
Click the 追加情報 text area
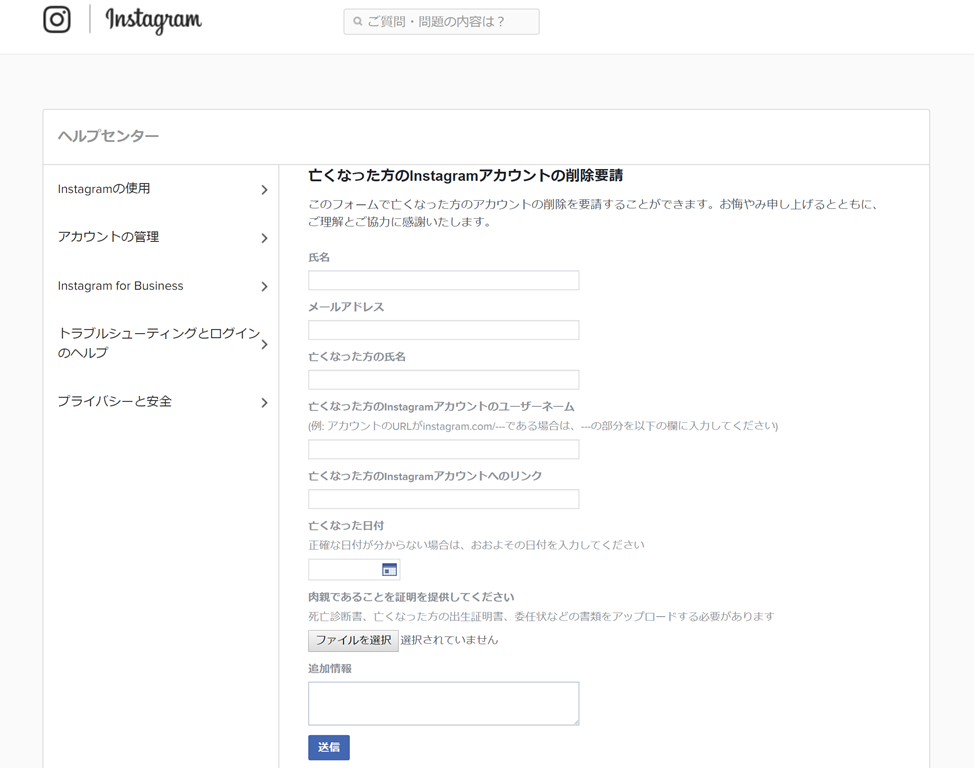pyautogui.click(x=444, y=703)
